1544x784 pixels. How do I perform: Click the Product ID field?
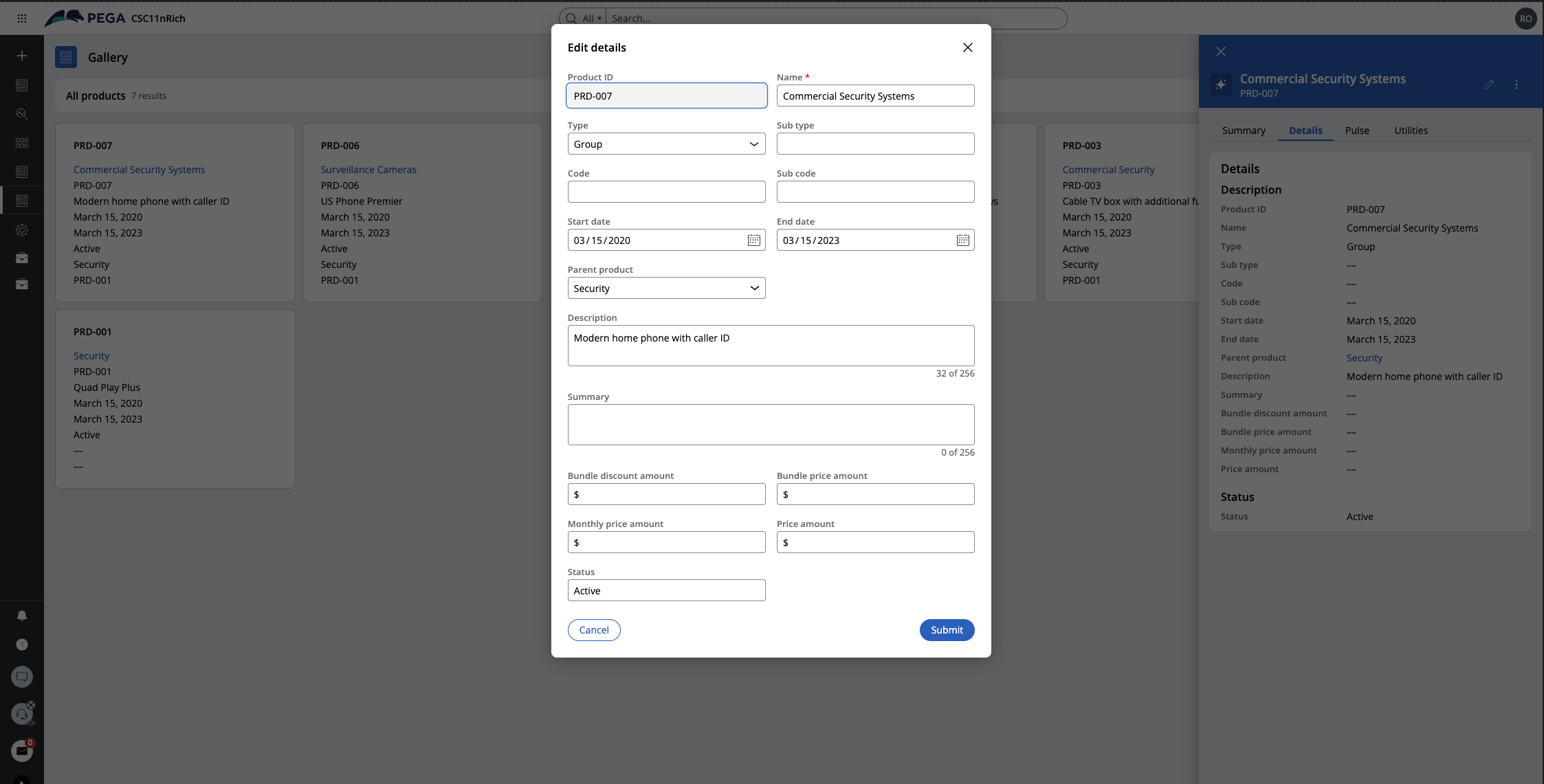point(666,96)
